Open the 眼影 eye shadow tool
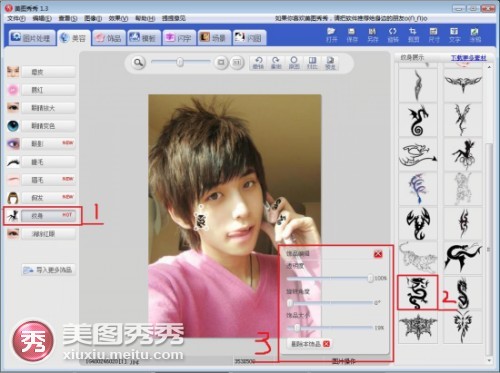The width and height of the screenshot is (500, 373). tap(48, 144)
